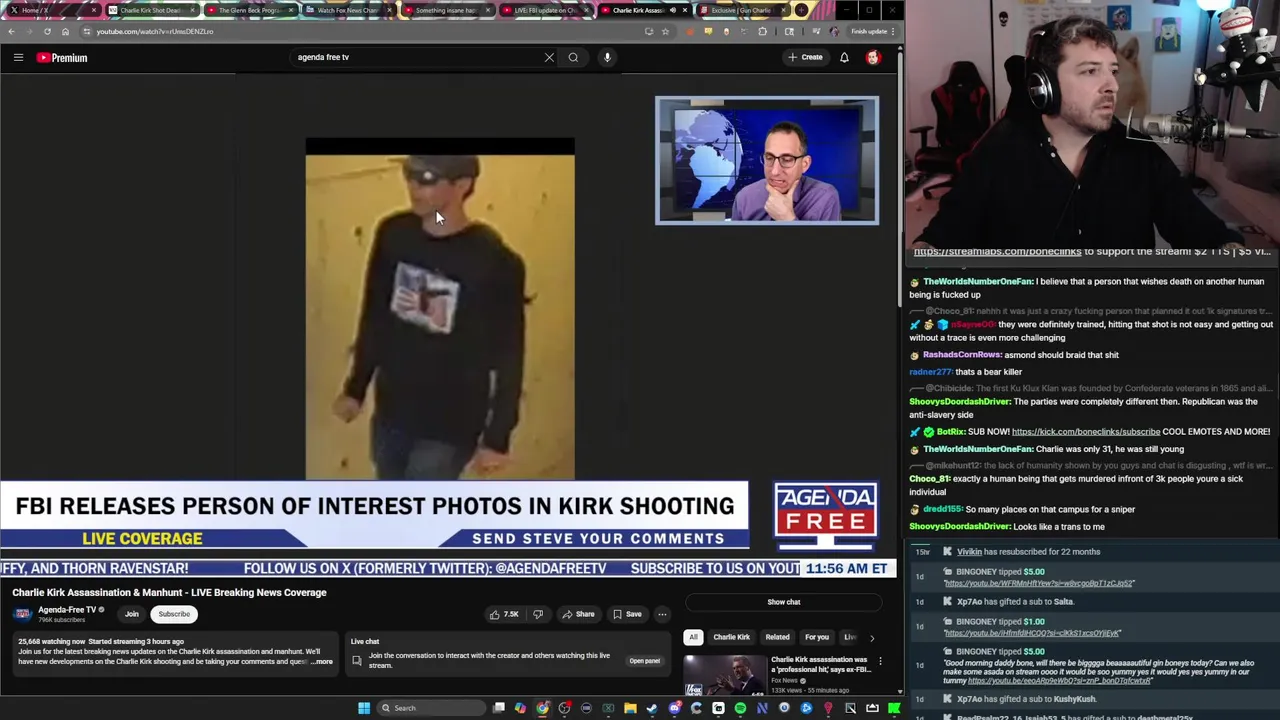Image resolution: width=1280 pixels, height=720 pixels.
Task: Open more actions ellipsis under video
Action: [x=662, y=614]
